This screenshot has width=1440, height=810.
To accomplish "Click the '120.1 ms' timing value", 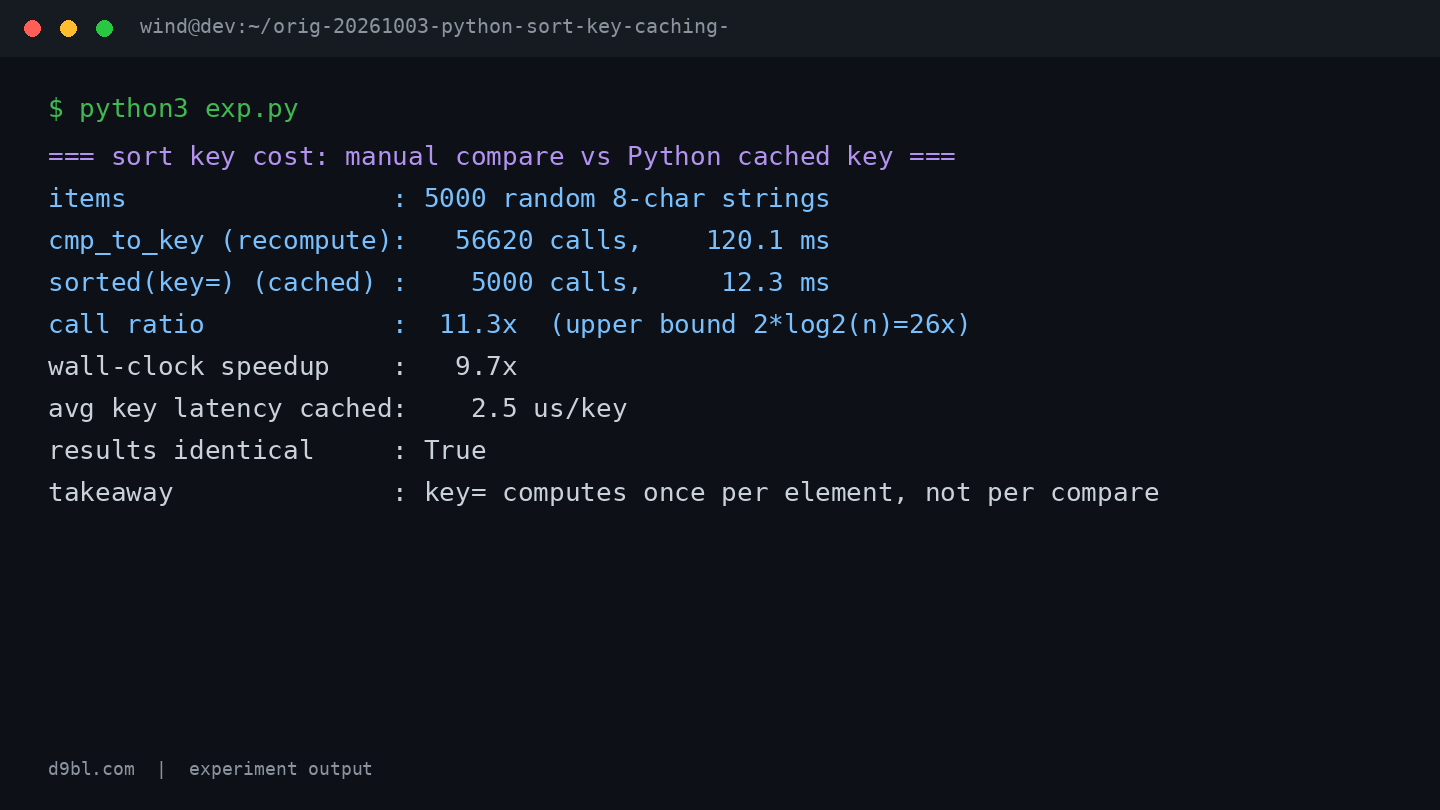I will 768,241.
